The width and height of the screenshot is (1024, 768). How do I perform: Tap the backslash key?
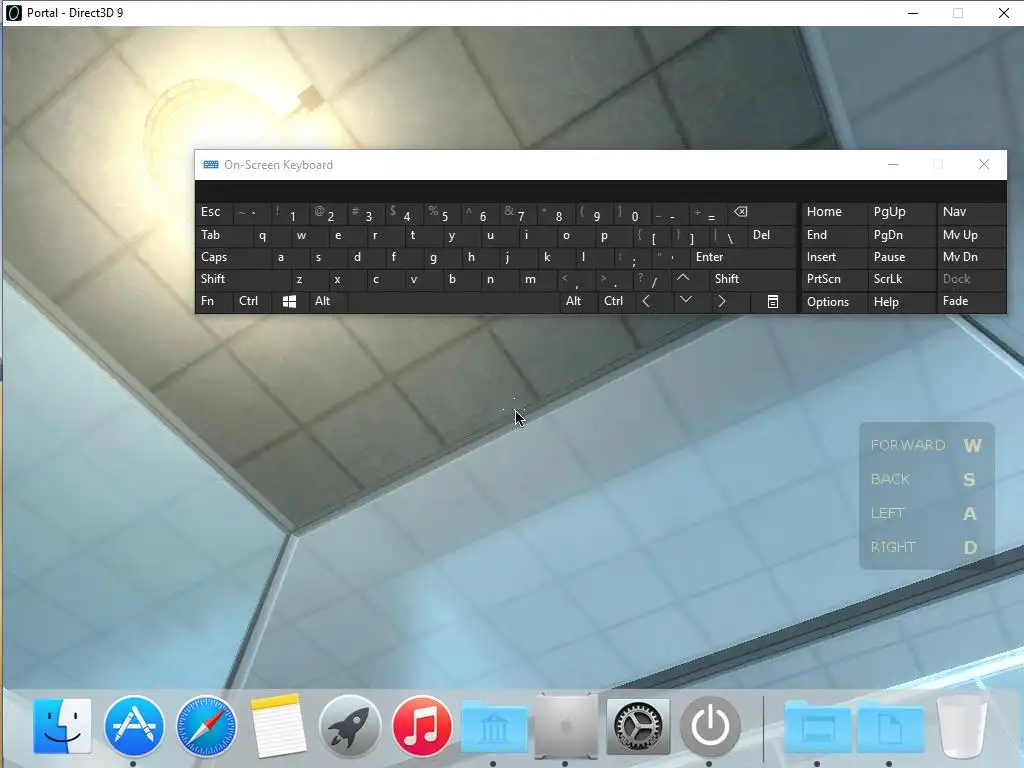(x=728, y=235)
